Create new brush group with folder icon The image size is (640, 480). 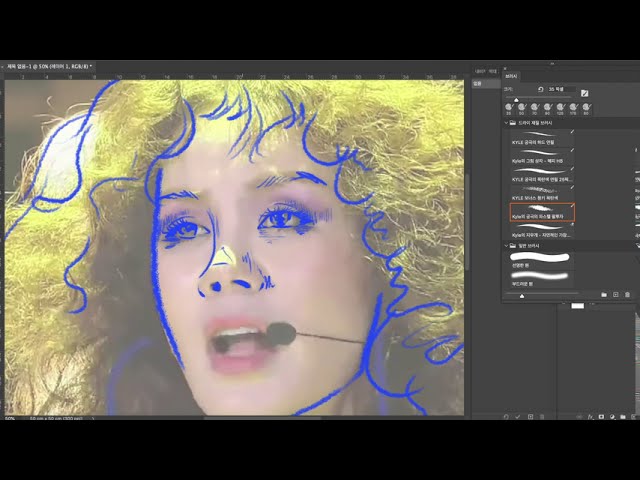(604, 295)
